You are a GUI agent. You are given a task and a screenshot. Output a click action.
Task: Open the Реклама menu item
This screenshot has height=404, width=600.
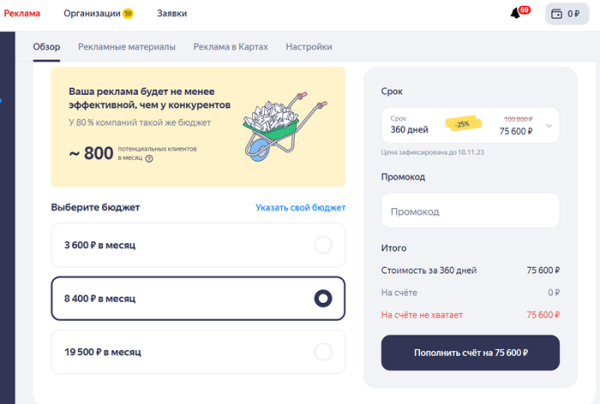(23, 14)
